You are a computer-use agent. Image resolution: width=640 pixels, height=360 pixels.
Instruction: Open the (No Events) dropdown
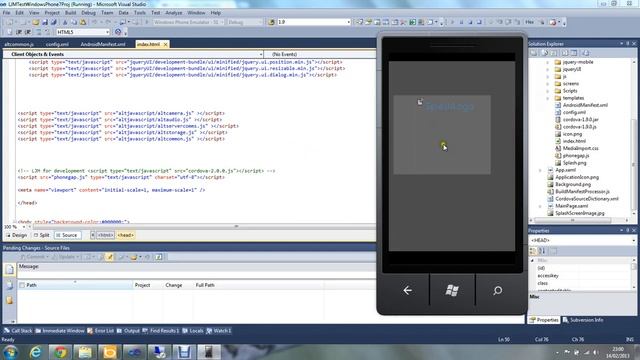(320, 54)
